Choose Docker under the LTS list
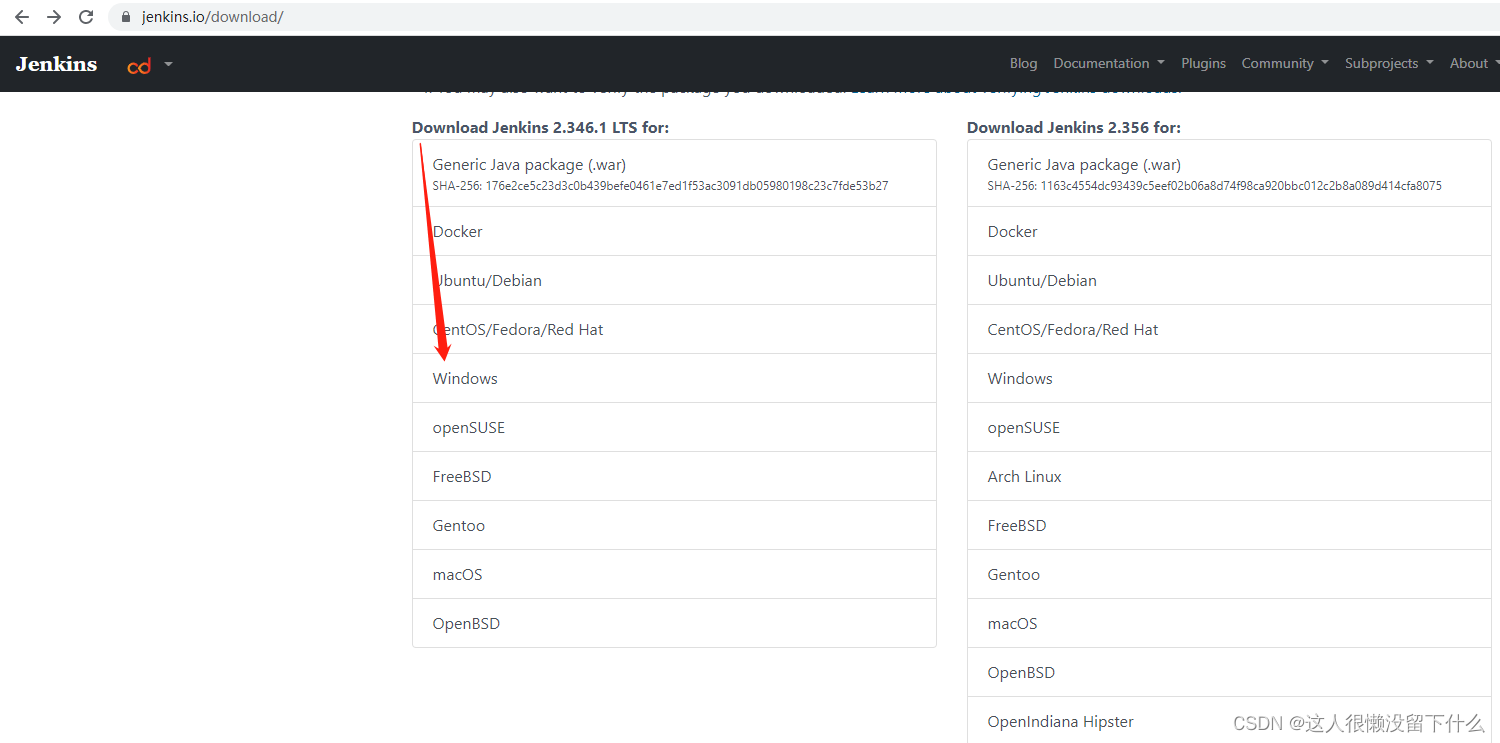1500x743 pixels. (458, 232)
